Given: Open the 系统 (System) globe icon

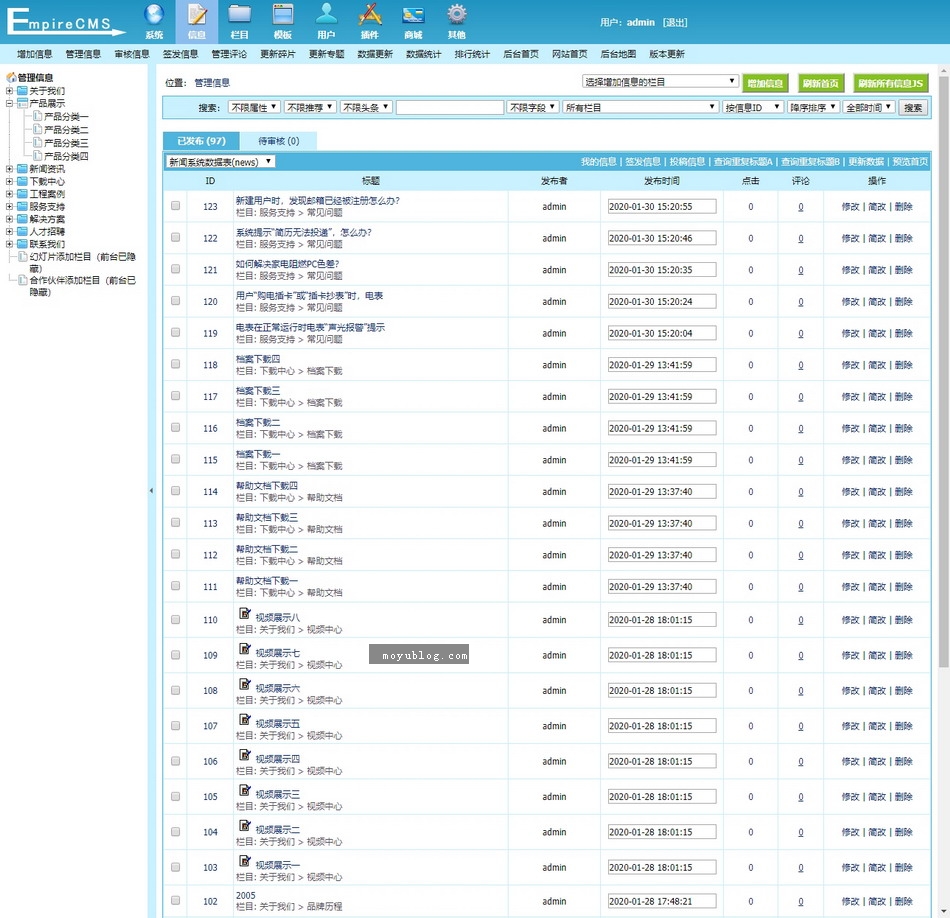Looking at the screenshot, I should 154,15.
